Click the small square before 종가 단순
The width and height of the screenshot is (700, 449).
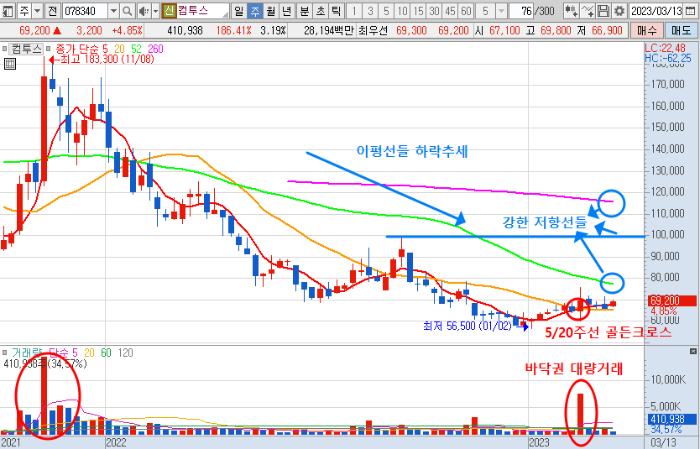click(x=49, y=49)
